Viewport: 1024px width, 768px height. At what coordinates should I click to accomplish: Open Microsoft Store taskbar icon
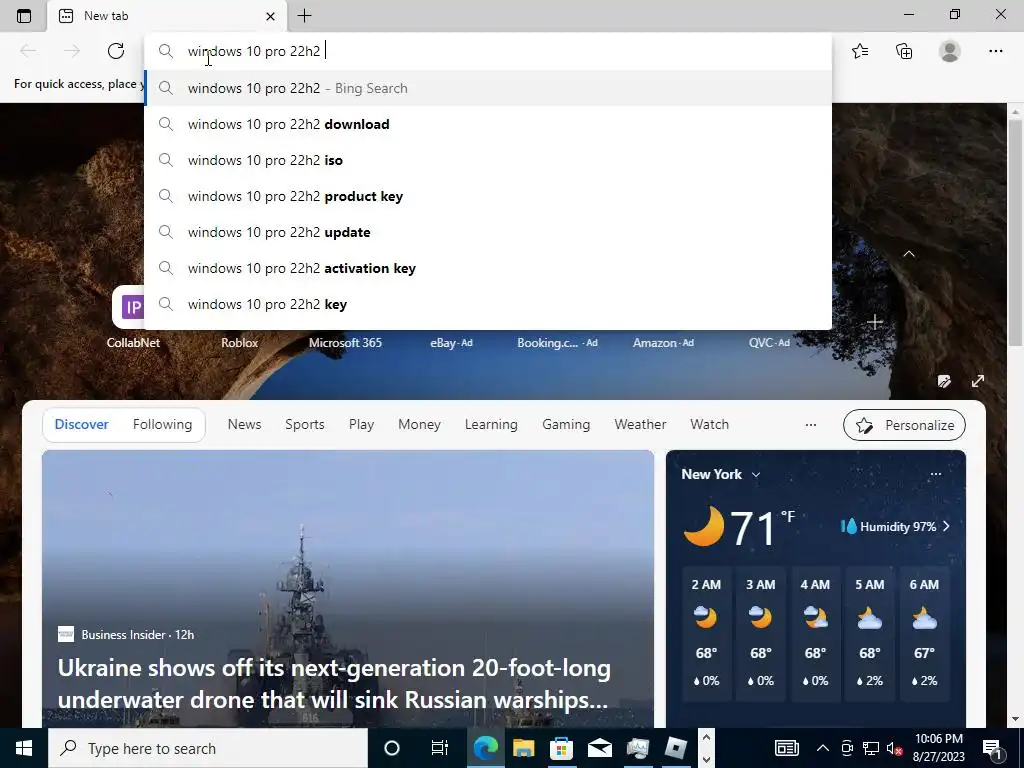(x=561, y=748)
